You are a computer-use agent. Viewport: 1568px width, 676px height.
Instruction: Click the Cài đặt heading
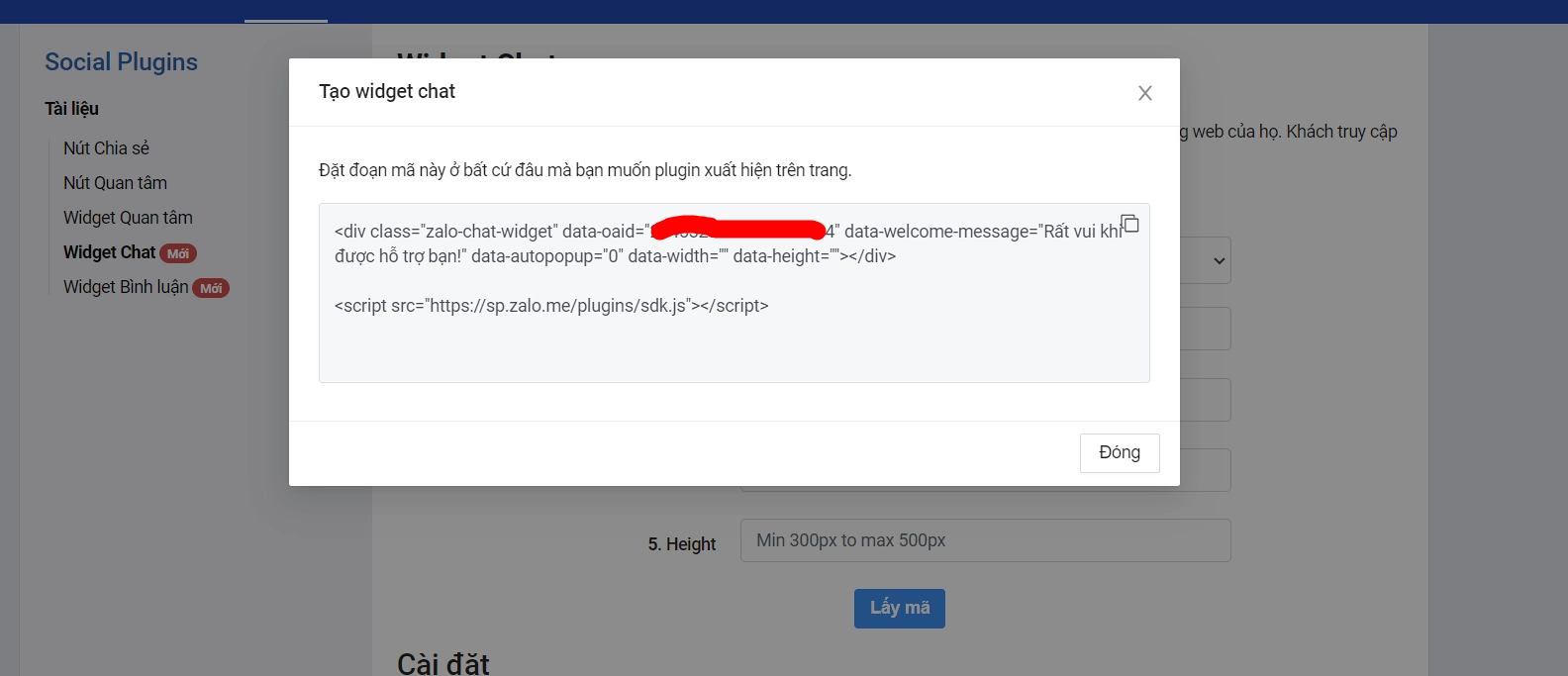click(442, 663)
